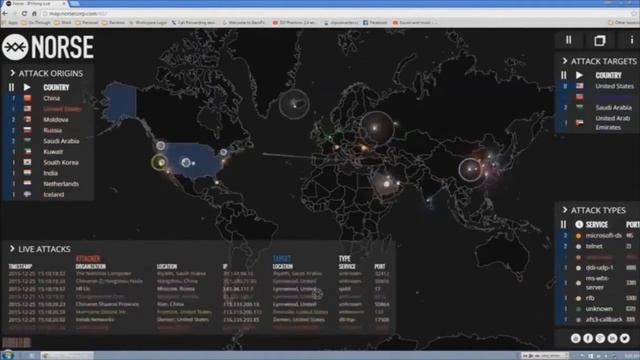Click Moldova in Attack Origins list
This screenshot has width=640, height=360.
pyautogui.click(x=56, y=120)
